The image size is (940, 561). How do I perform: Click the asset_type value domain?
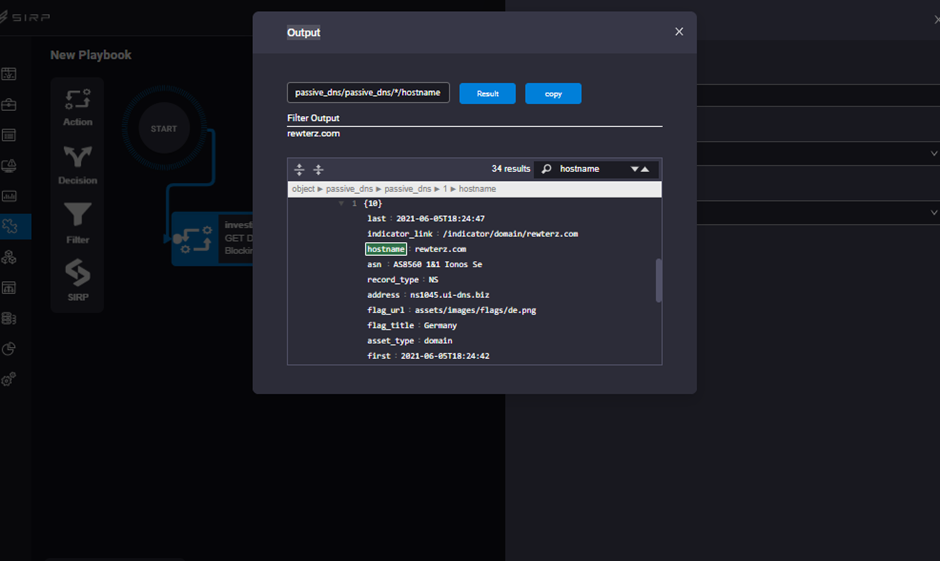point(438,341)
